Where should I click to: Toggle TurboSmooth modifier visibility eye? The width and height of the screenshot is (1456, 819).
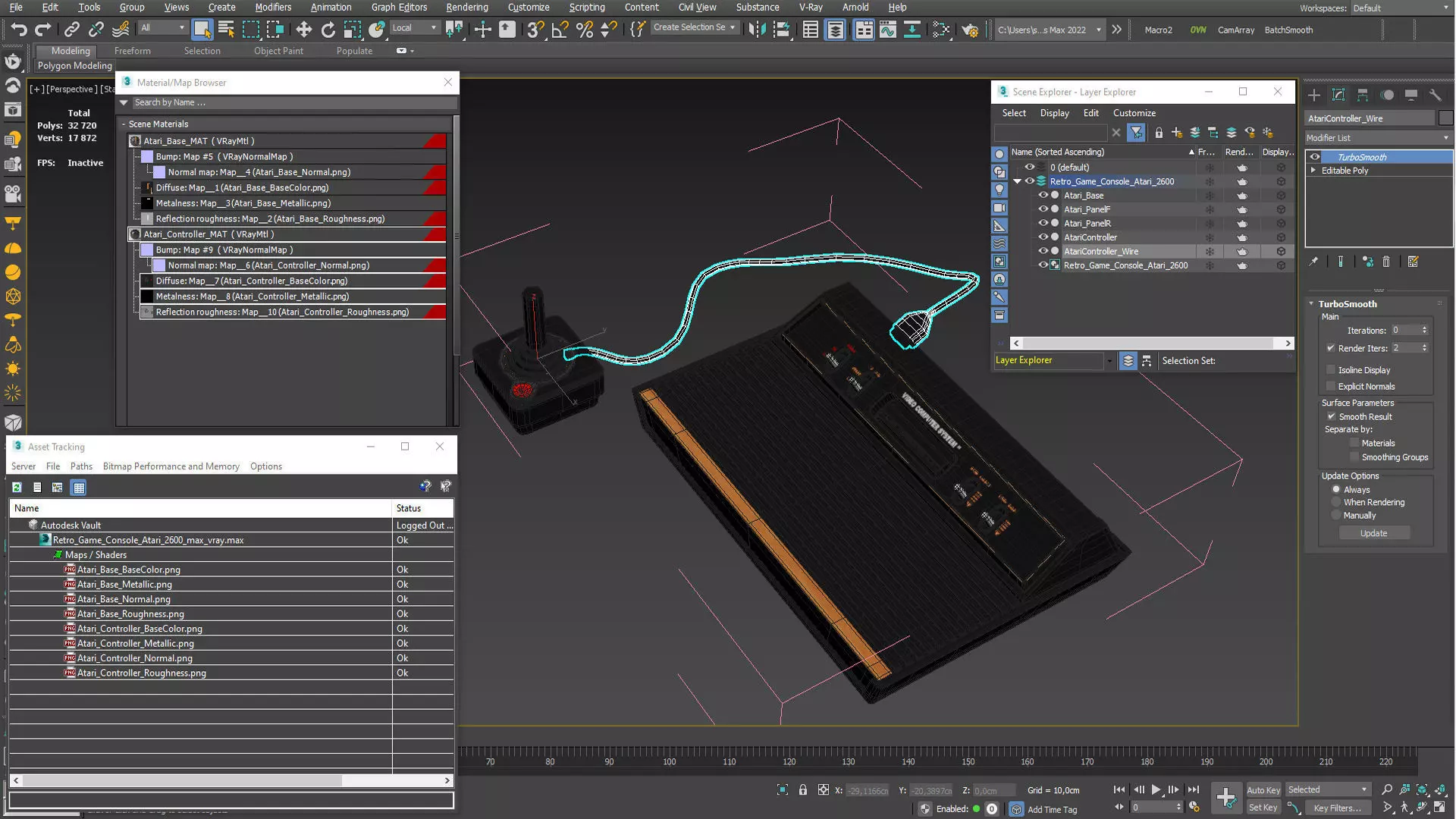(x=1315, y=157)
